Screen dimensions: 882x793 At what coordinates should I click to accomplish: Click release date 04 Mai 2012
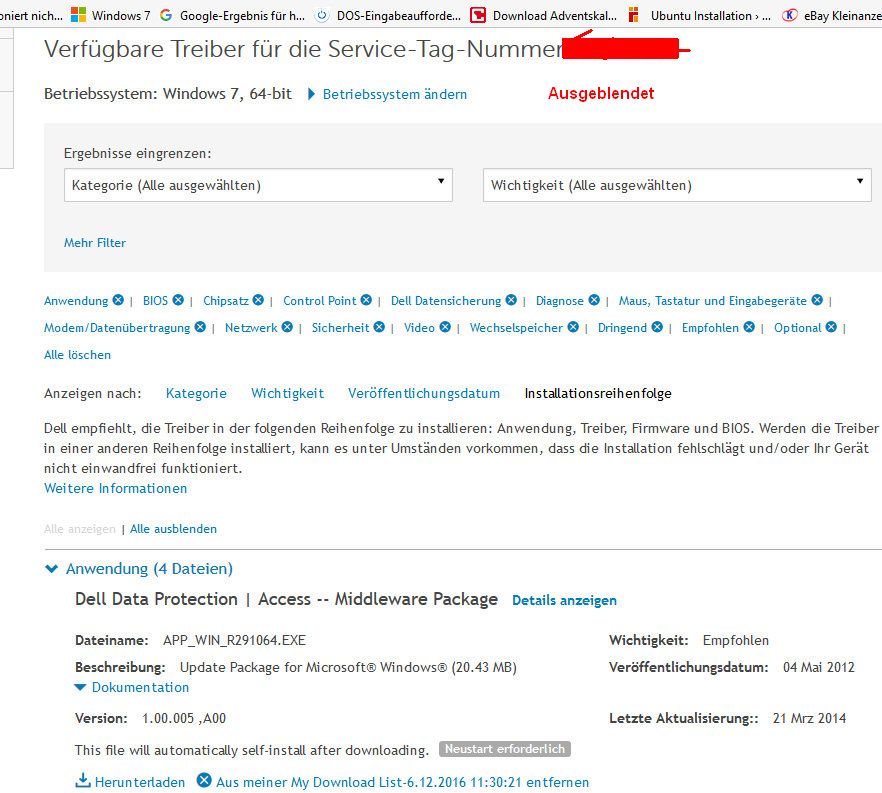coord(818,667)
